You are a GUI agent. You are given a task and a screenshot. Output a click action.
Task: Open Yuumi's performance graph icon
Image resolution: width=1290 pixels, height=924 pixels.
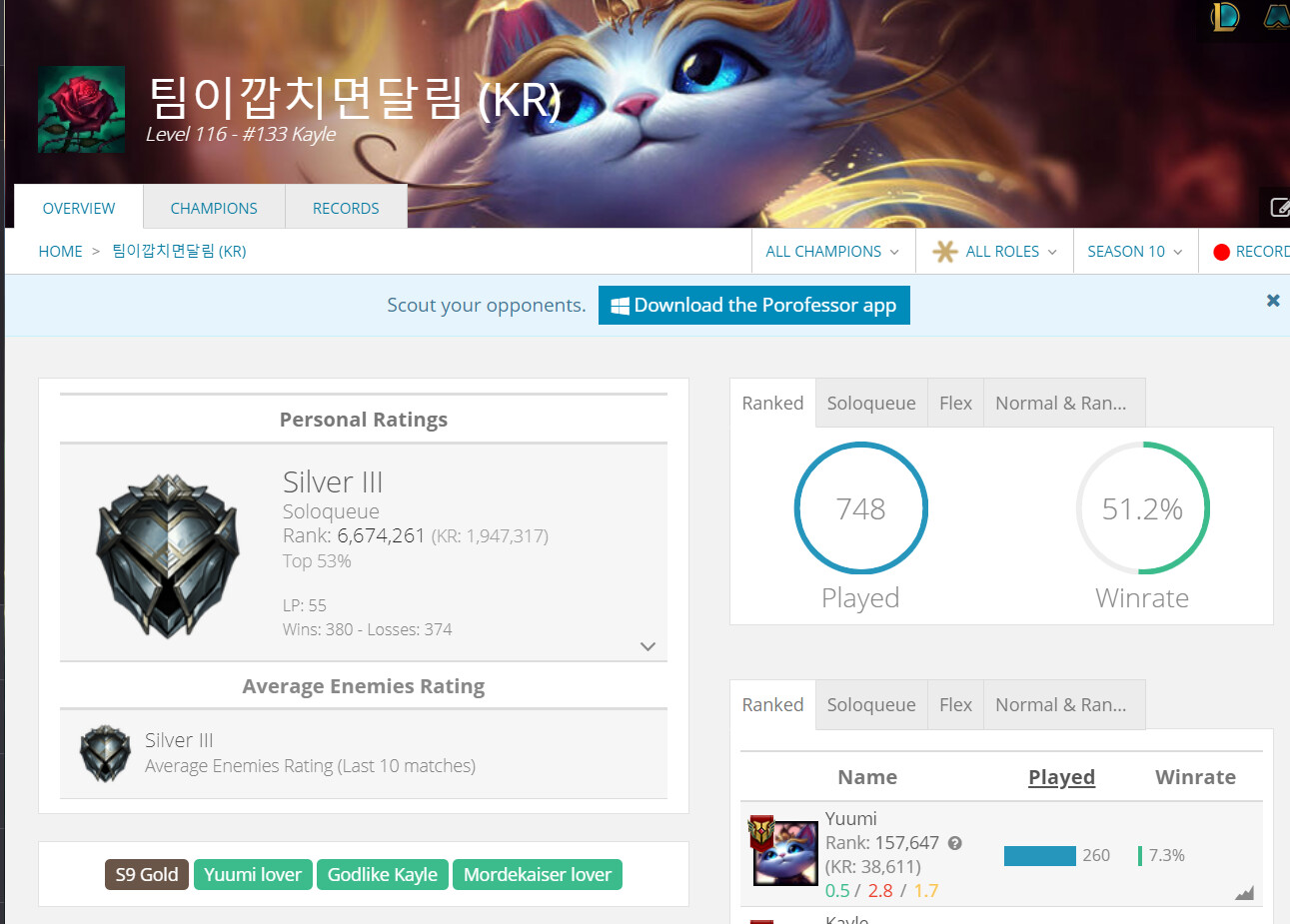click(1244, 893)
